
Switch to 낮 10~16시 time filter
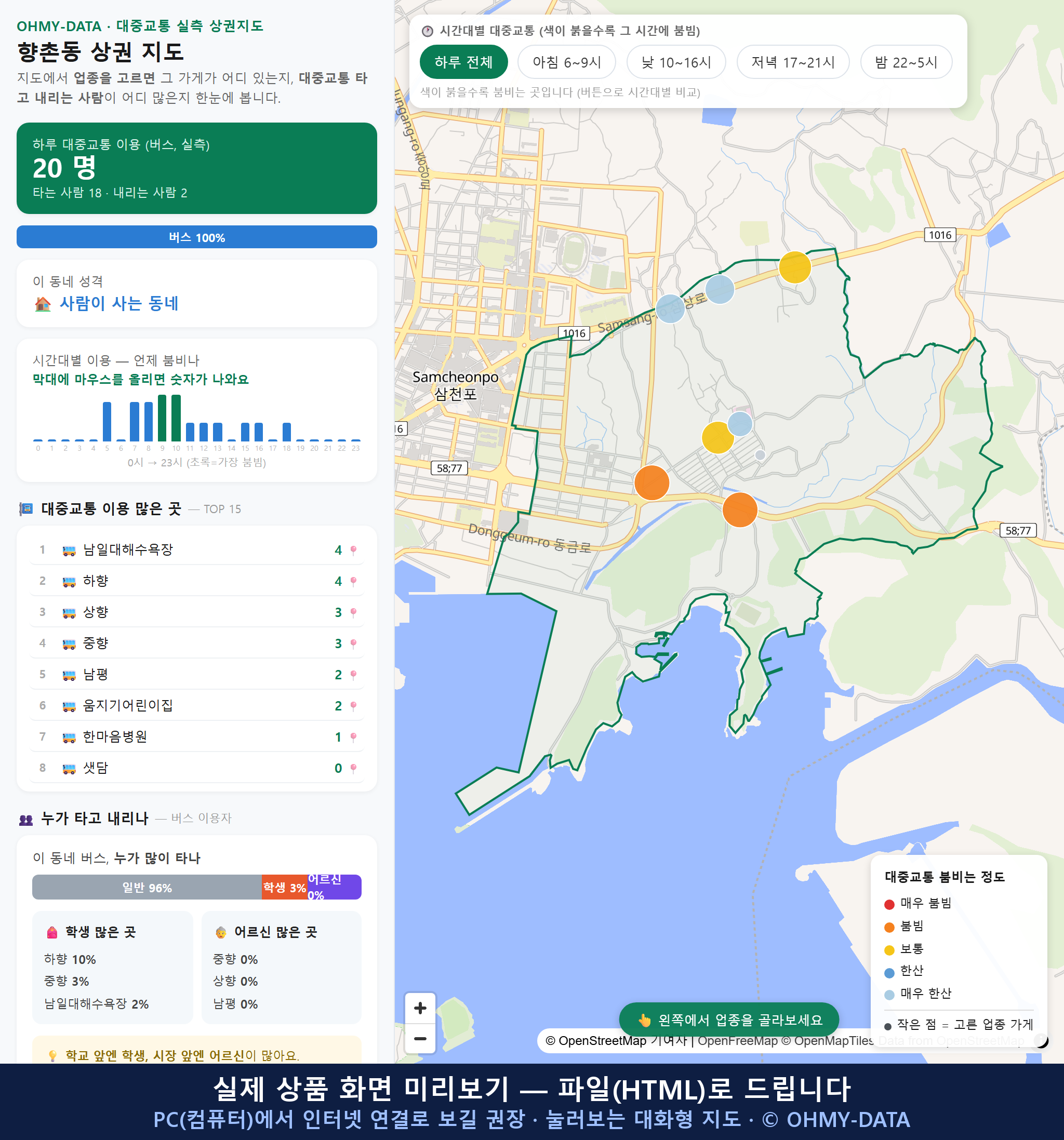(x=676, y=62)
